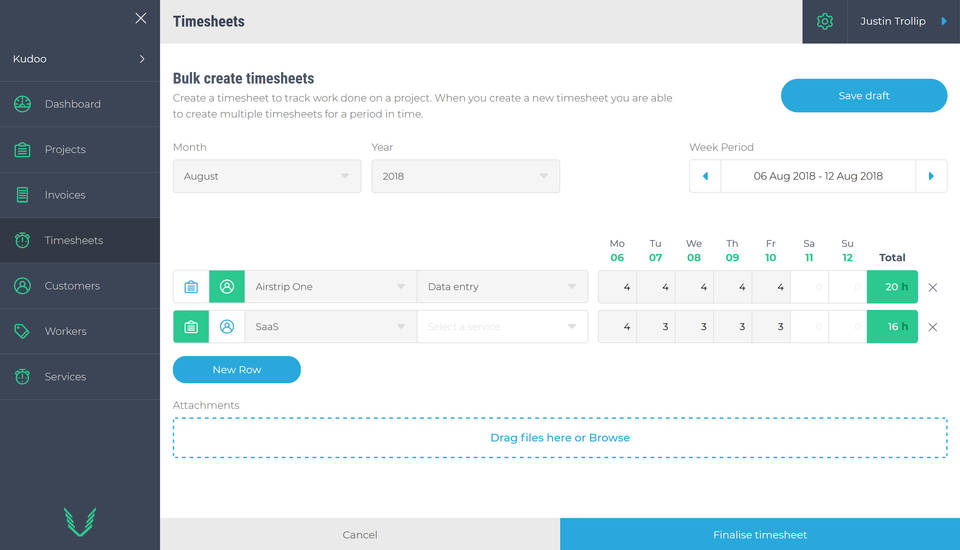Open Dashboard from the sidebar

72,104
